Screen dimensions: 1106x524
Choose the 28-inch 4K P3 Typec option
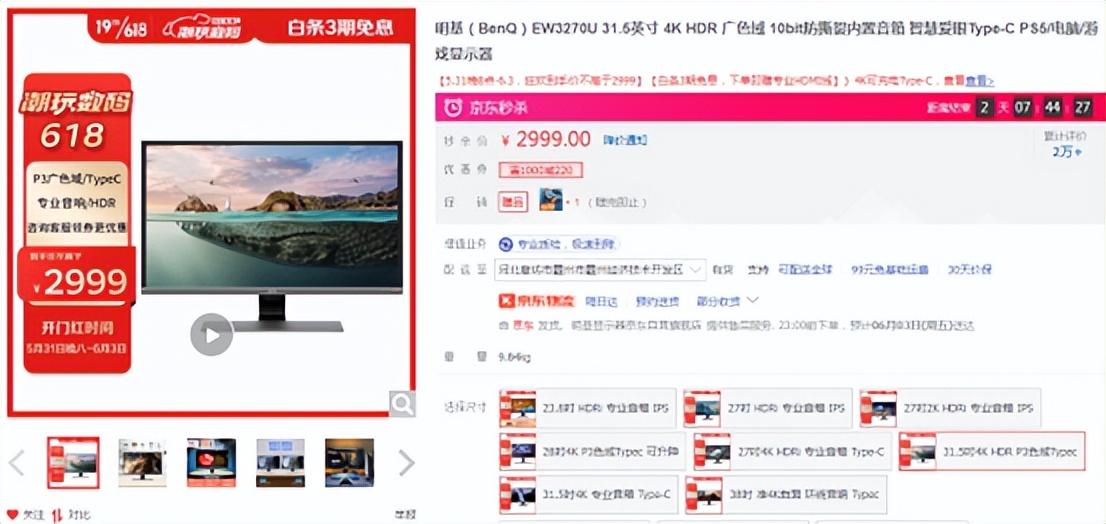click(x=592, y=451)
